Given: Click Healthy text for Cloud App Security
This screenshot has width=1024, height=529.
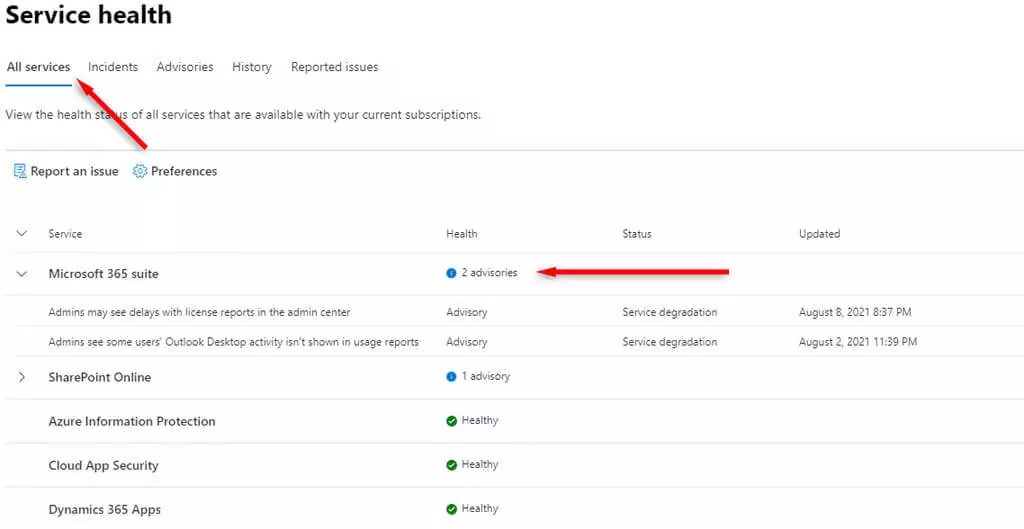Looking at the screenshot, I should (x=479, y=465).
